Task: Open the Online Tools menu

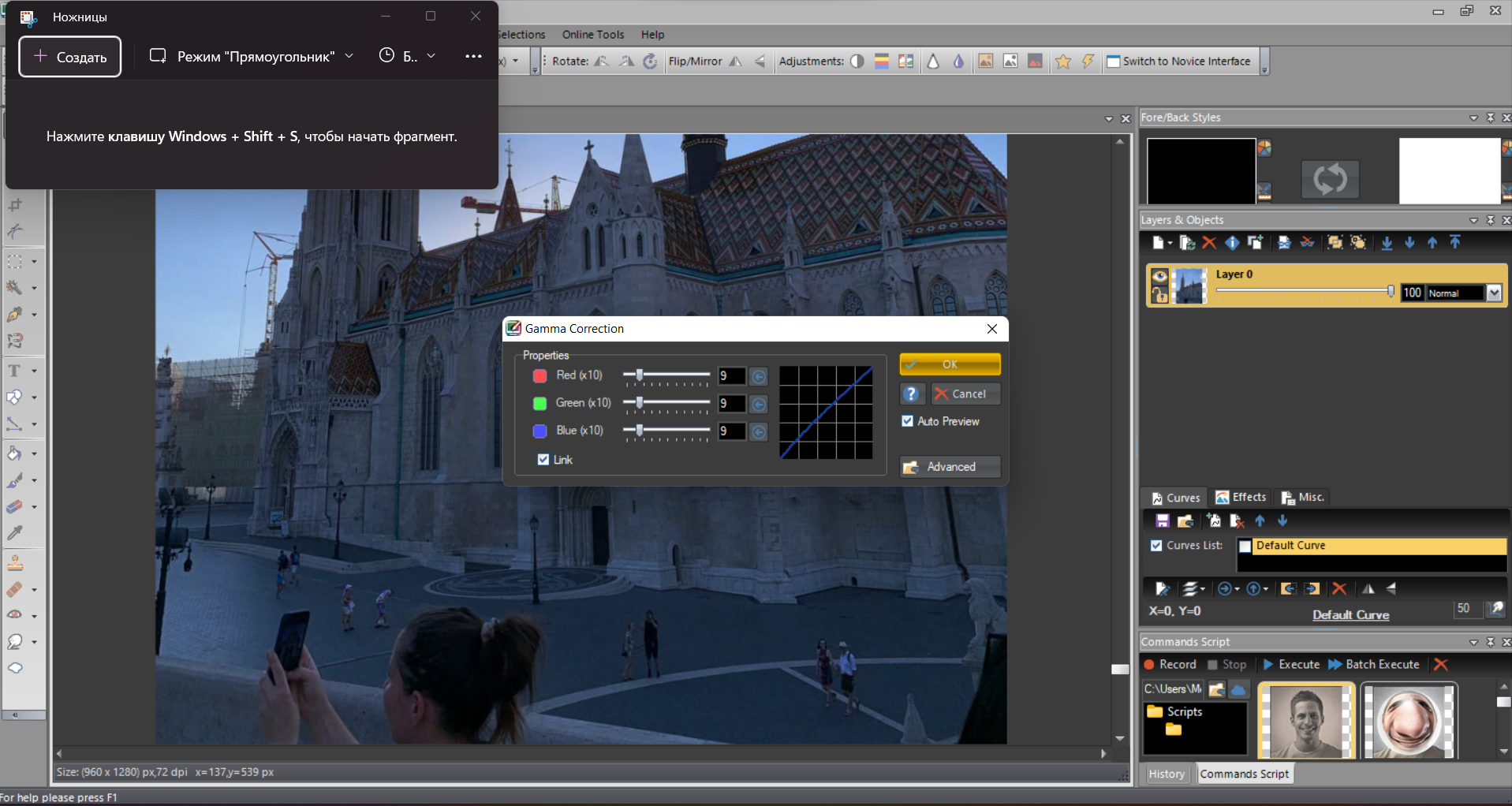Action: (593, 35)
